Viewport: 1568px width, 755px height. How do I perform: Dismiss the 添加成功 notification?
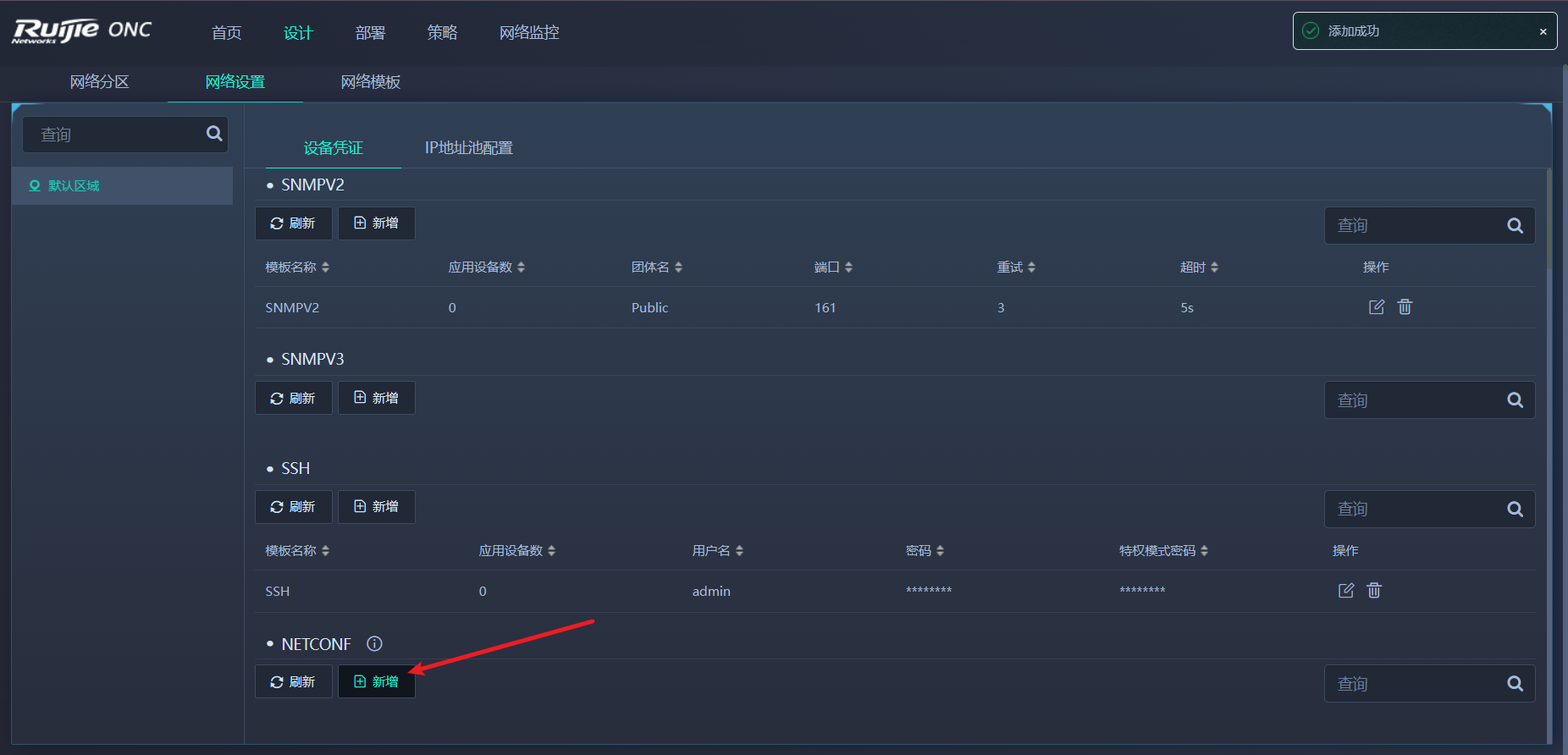pos(1543,31)
